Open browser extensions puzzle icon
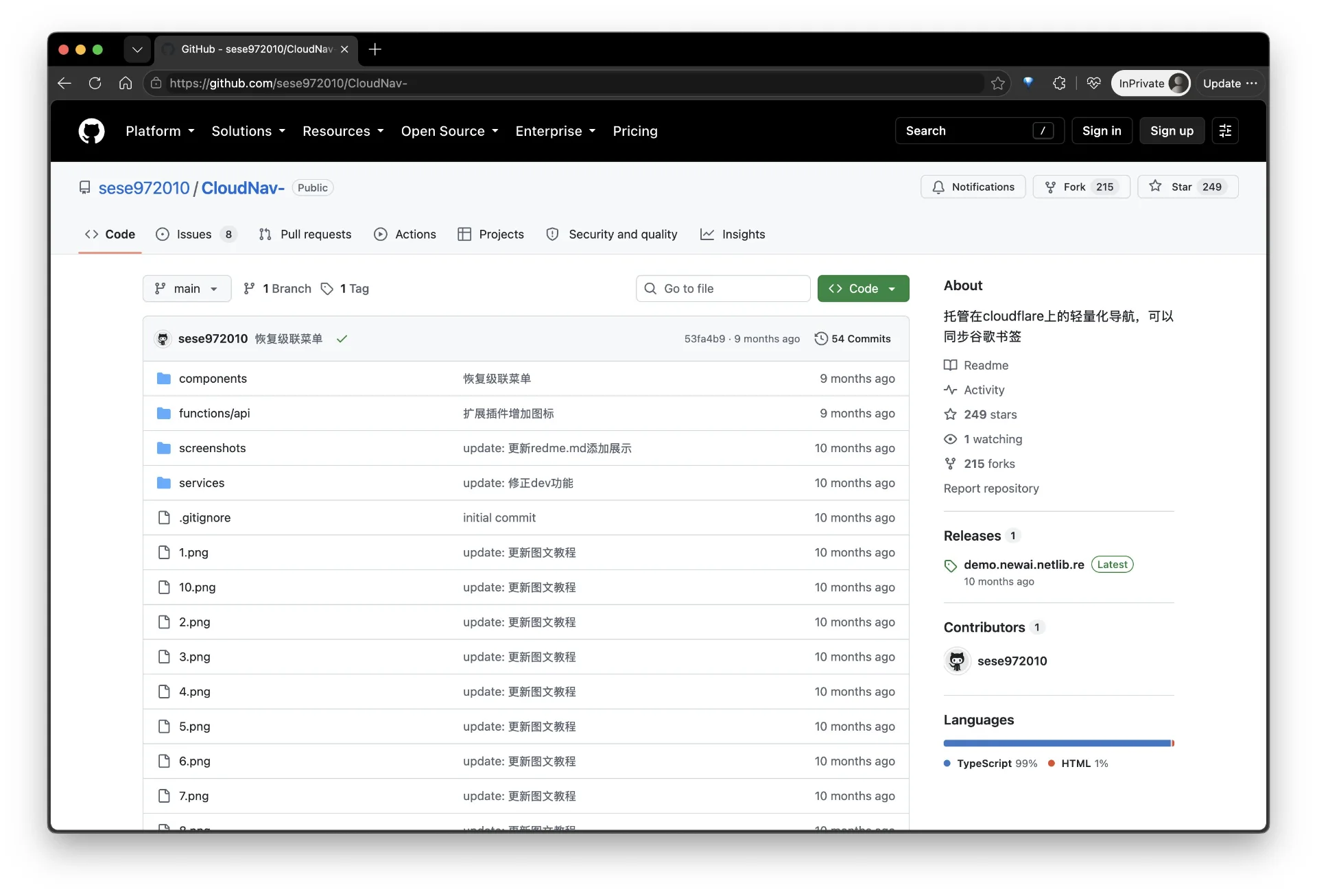The height and width of the screenshot is (896, 1317). tap(1059, 83)
